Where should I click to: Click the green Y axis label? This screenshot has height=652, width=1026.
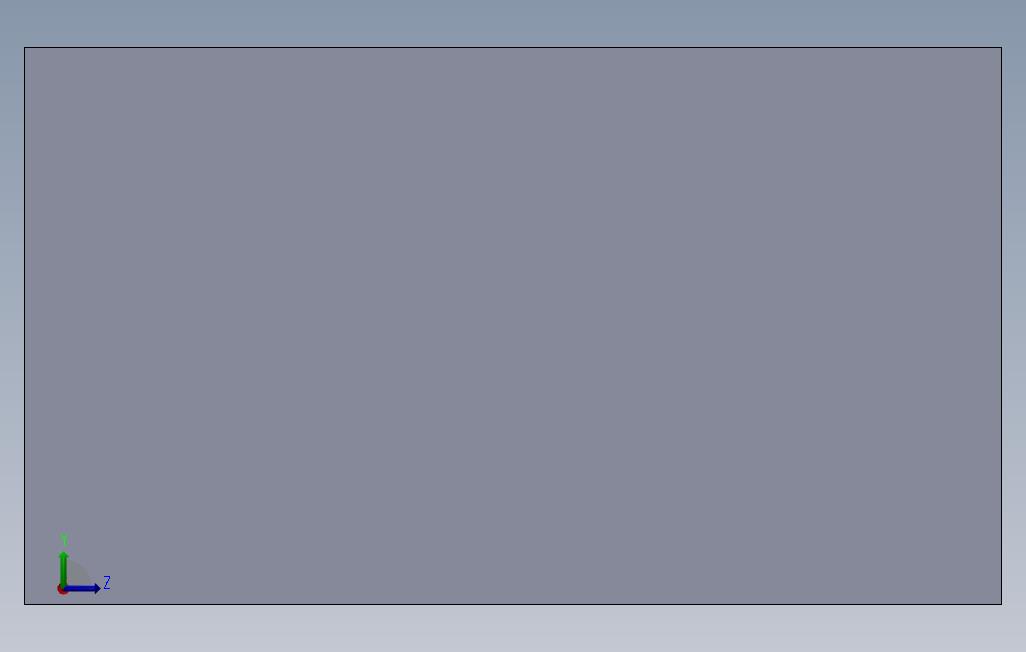[x=64, y=539]
